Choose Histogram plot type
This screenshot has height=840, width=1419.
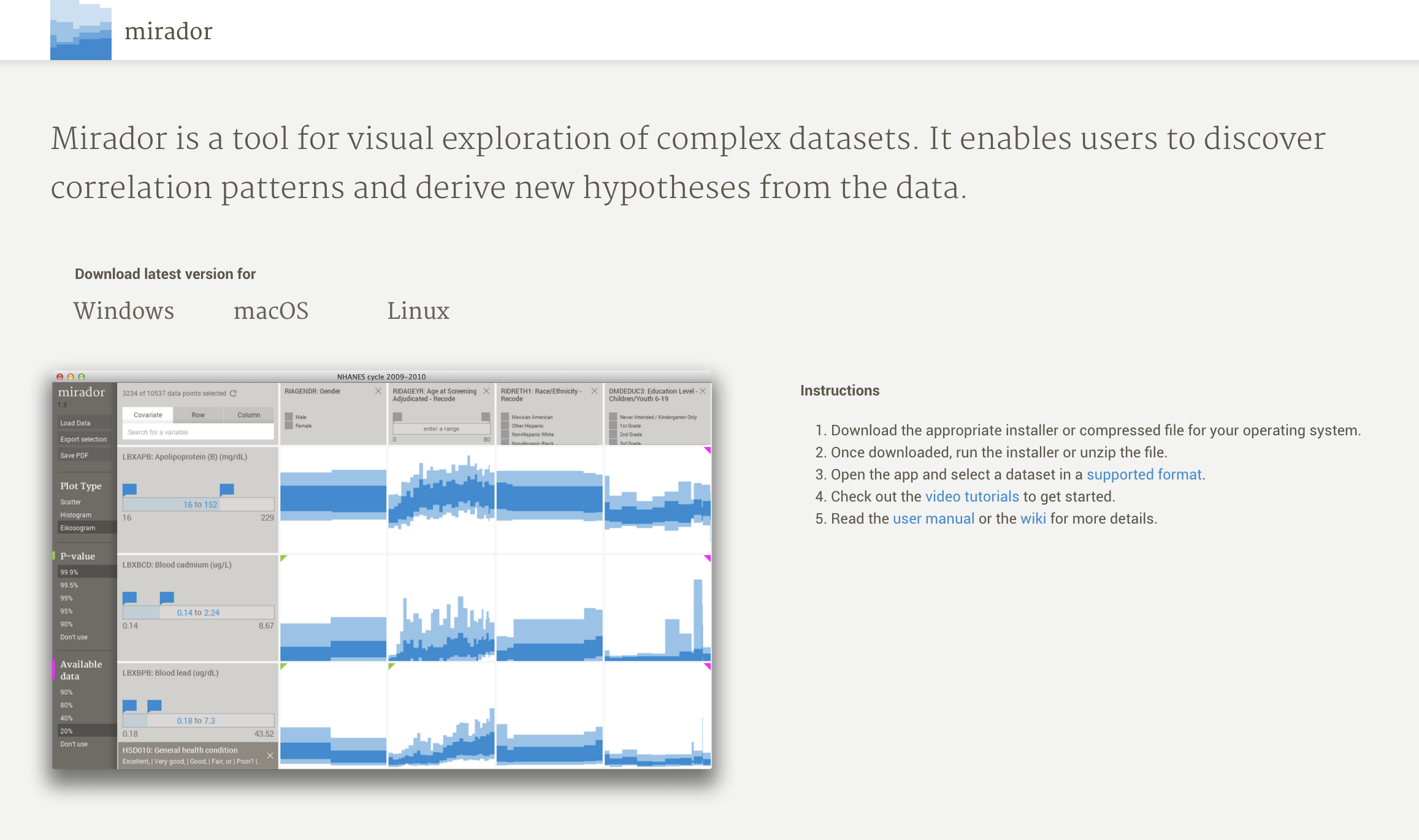pyautogui.click(x=76, y=515)
